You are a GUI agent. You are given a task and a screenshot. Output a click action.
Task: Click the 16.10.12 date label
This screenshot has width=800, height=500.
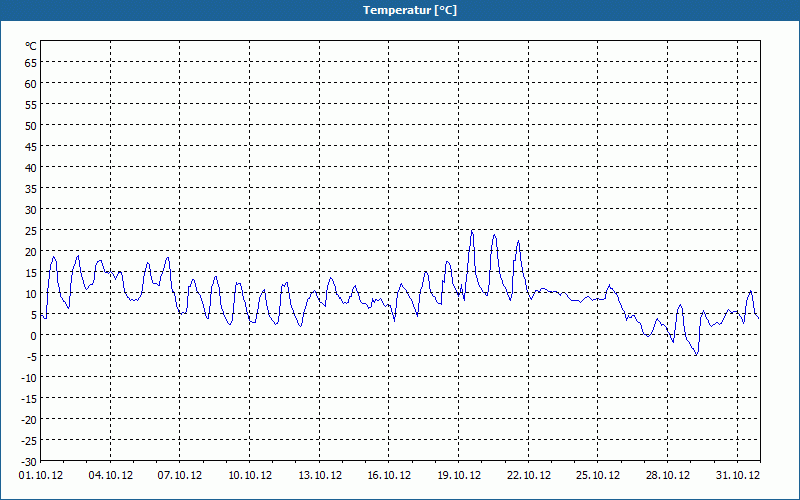[x=389, y=476]
